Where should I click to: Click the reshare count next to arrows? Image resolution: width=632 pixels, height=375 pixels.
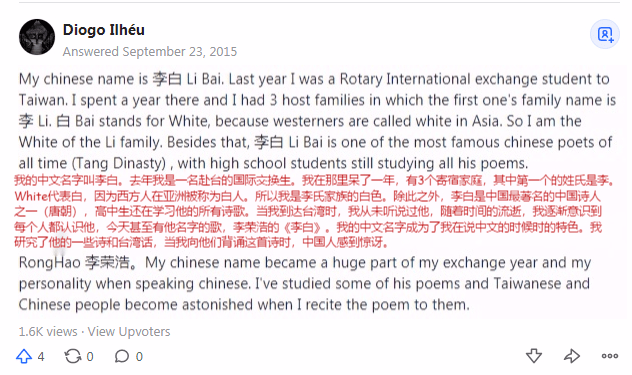tap(90, 357)
